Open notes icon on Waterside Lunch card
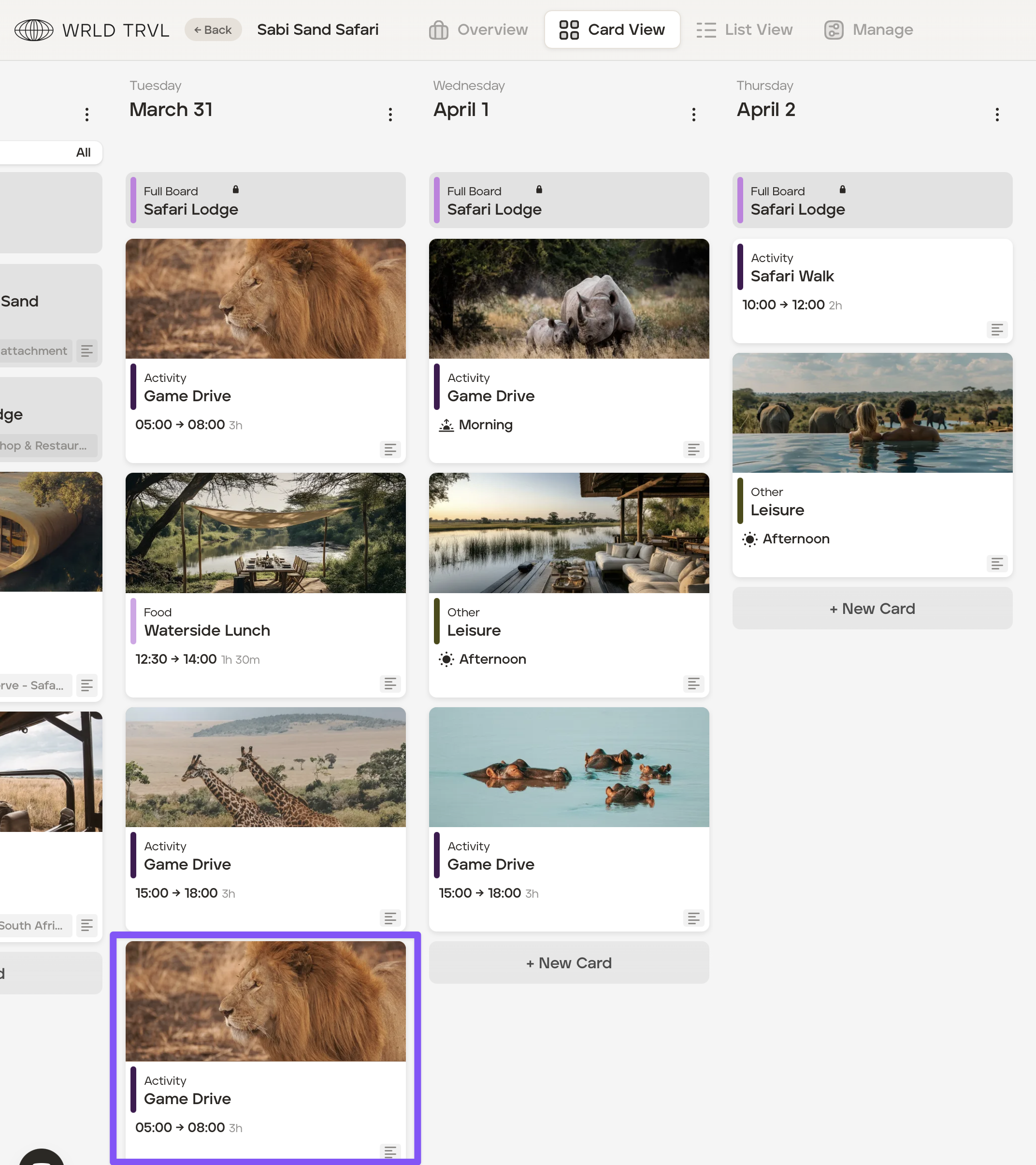 [390, 684]
